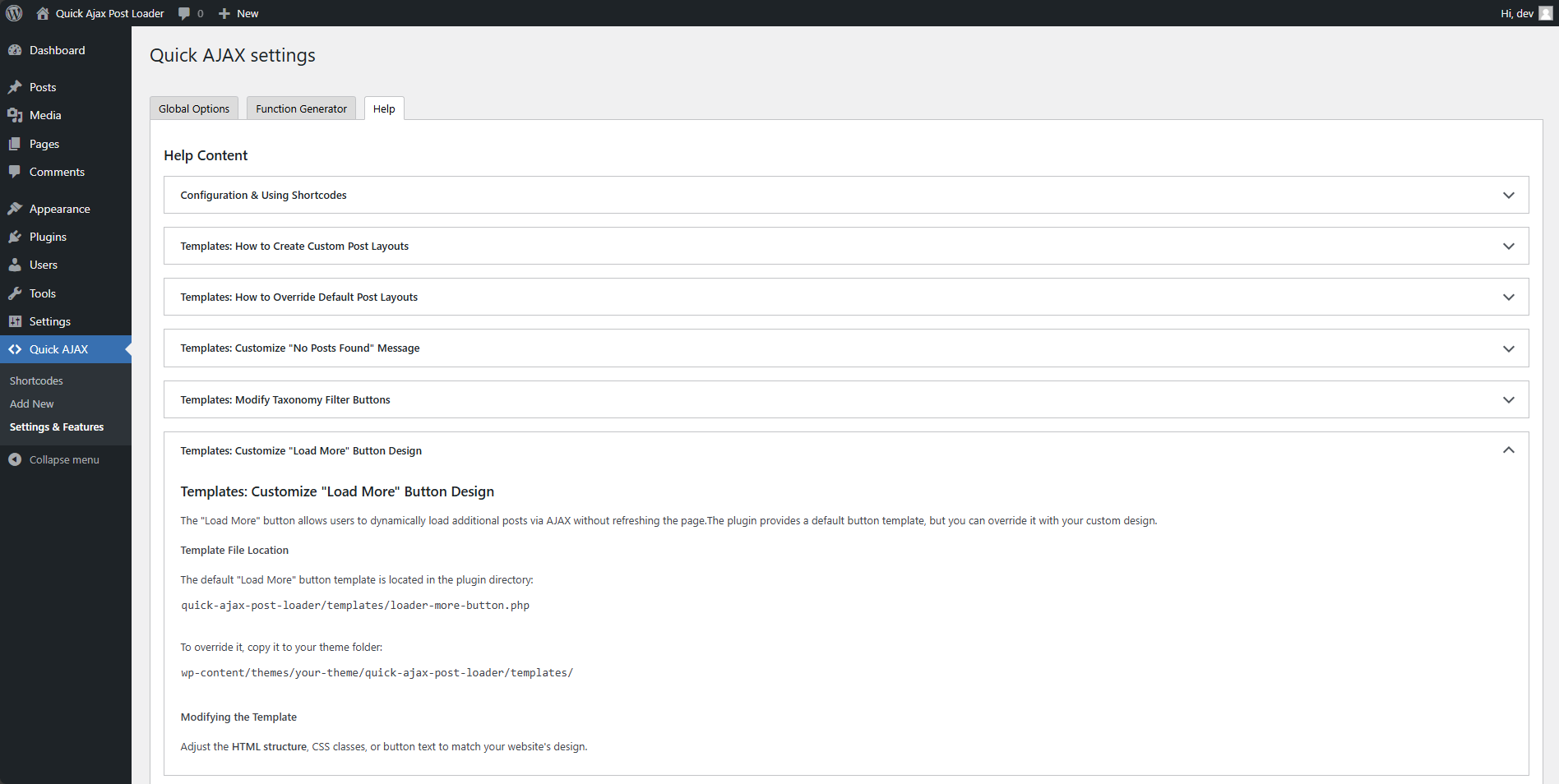
Task: Click the comment count 0 in admin bar
Action: pos(200,13)
